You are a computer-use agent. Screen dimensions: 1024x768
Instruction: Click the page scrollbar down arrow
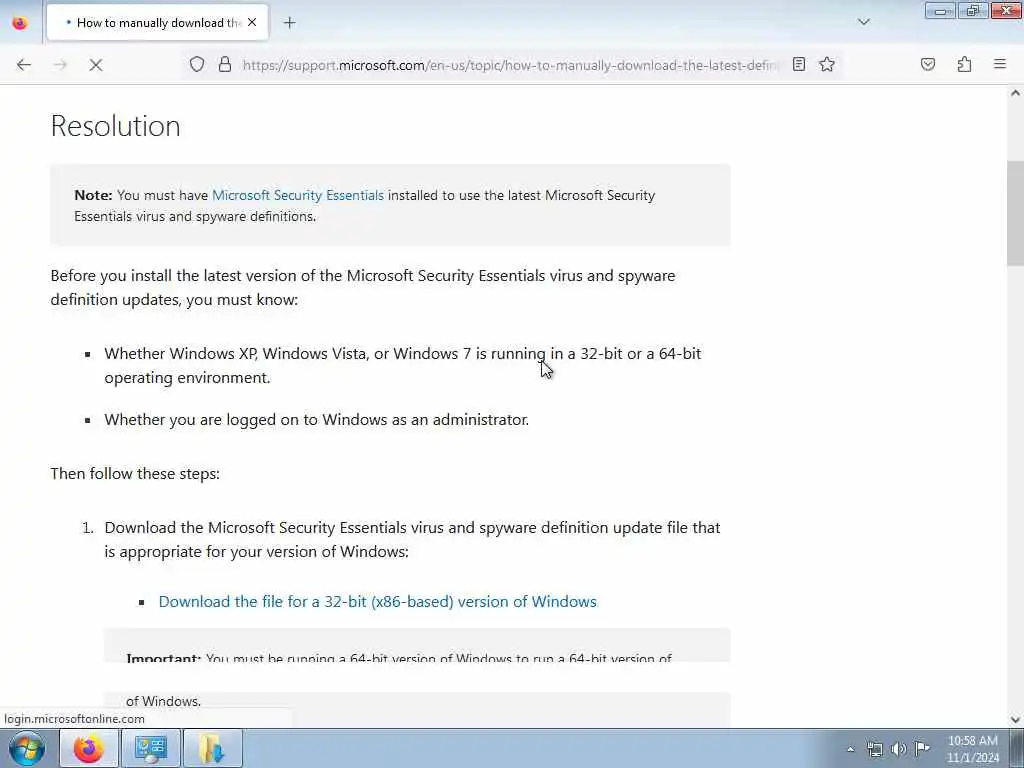(x=1015, y=719)
